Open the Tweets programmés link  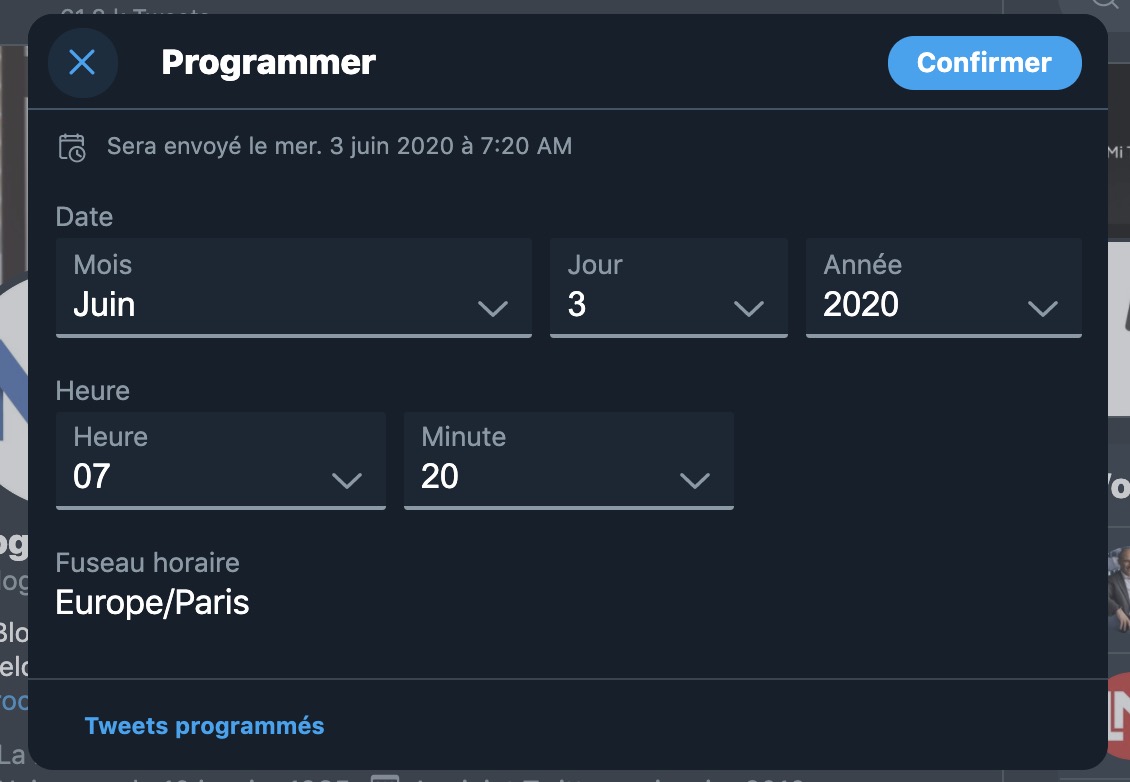(x=204, y=726)
